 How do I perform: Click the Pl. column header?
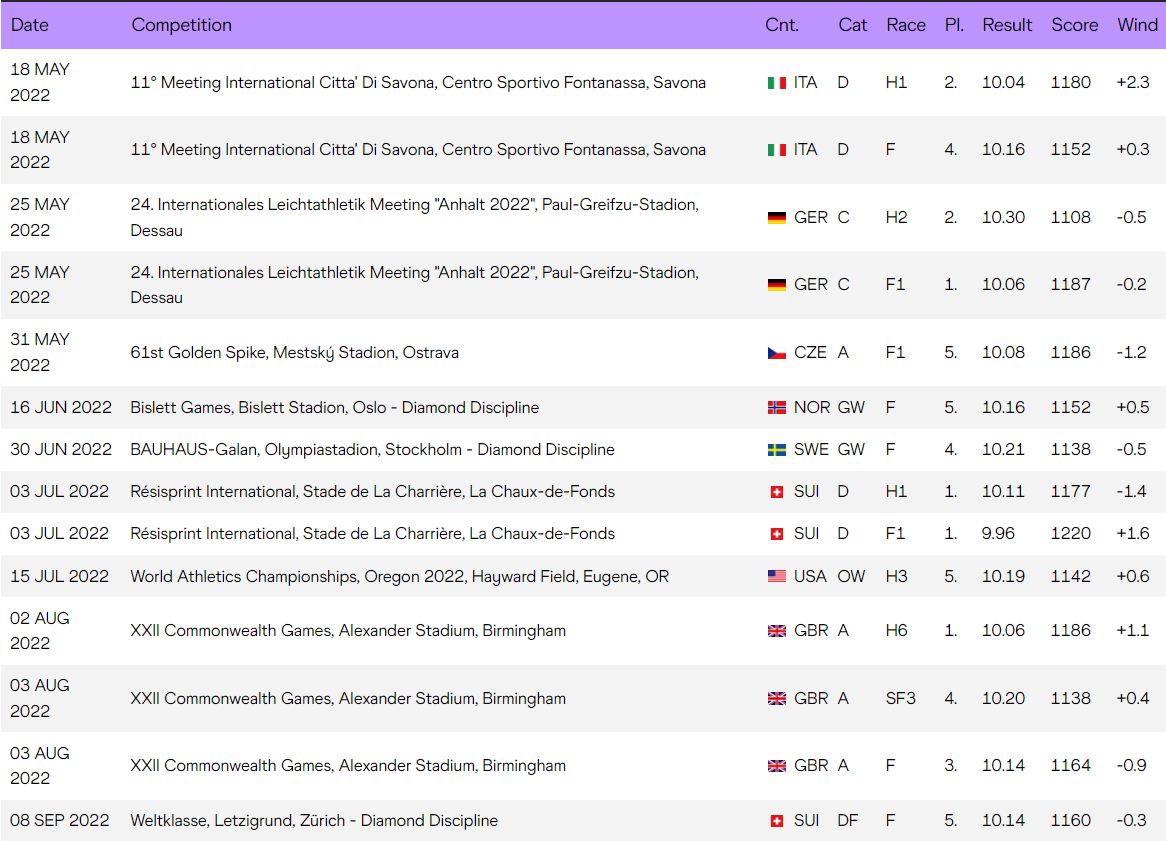pos(954,25)
